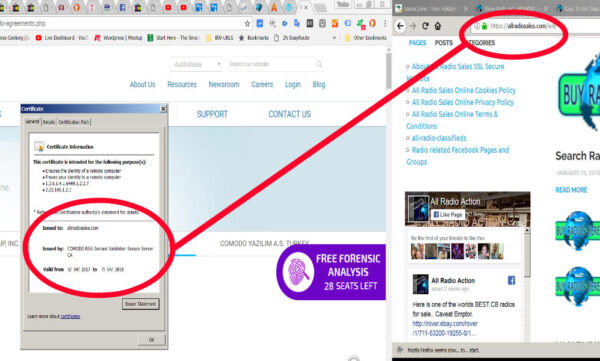The image size is (600, 361).
Task: Click the Issuer Statement button
Action: [x=140, y=304]
